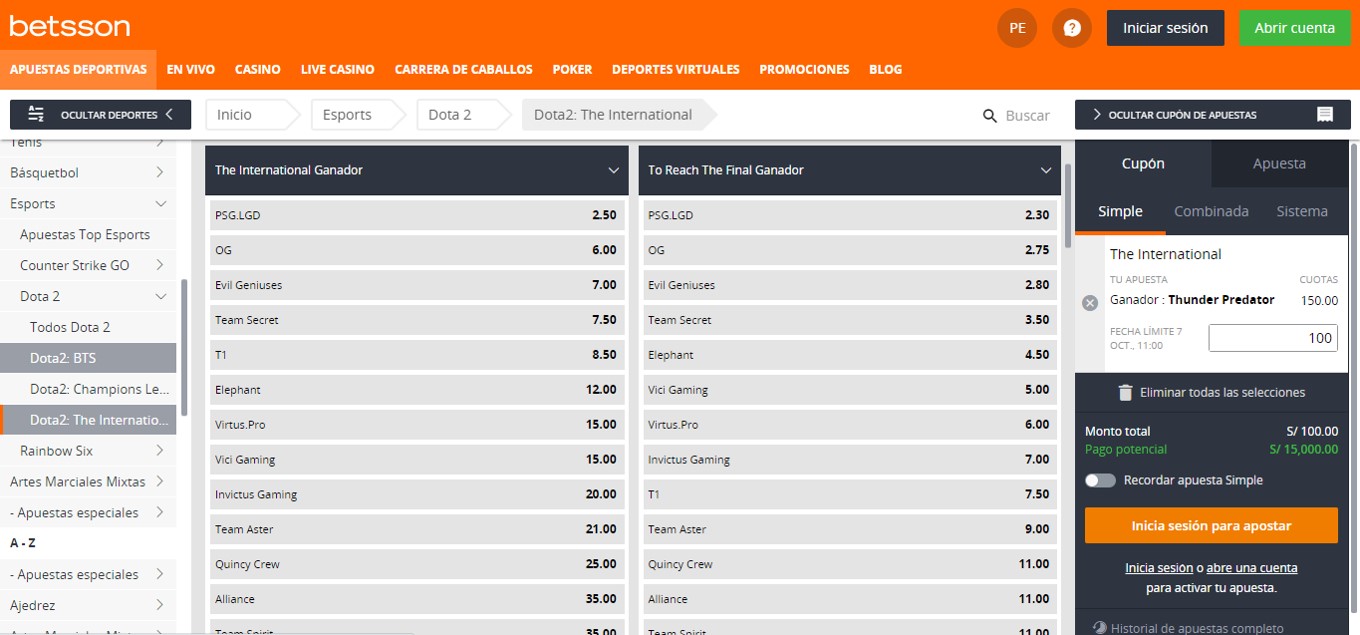Open Live Casino menu item
The image size is (1360, 635).
click(337, 70)
